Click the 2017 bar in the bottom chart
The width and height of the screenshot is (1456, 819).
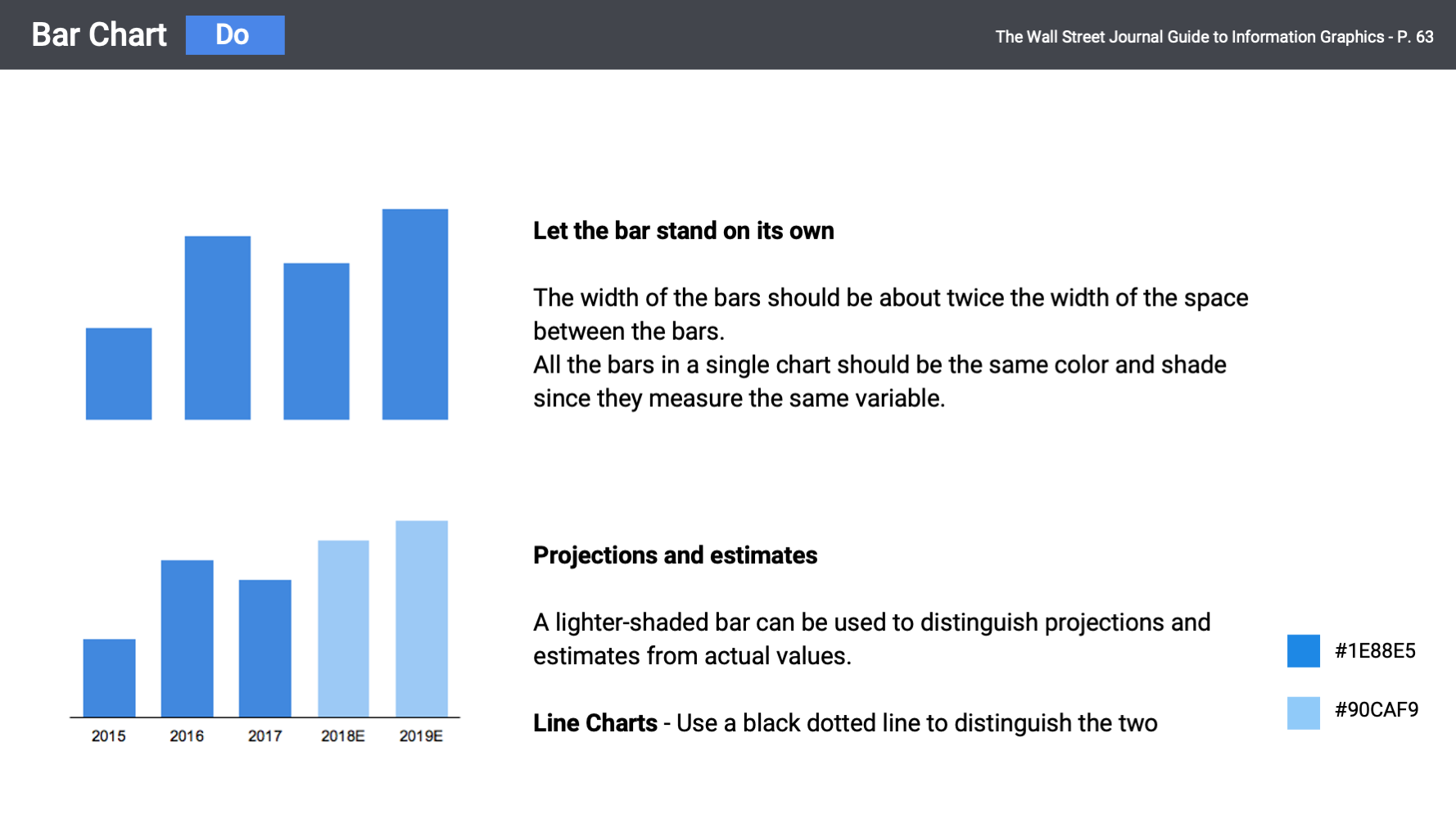[265, 649]
